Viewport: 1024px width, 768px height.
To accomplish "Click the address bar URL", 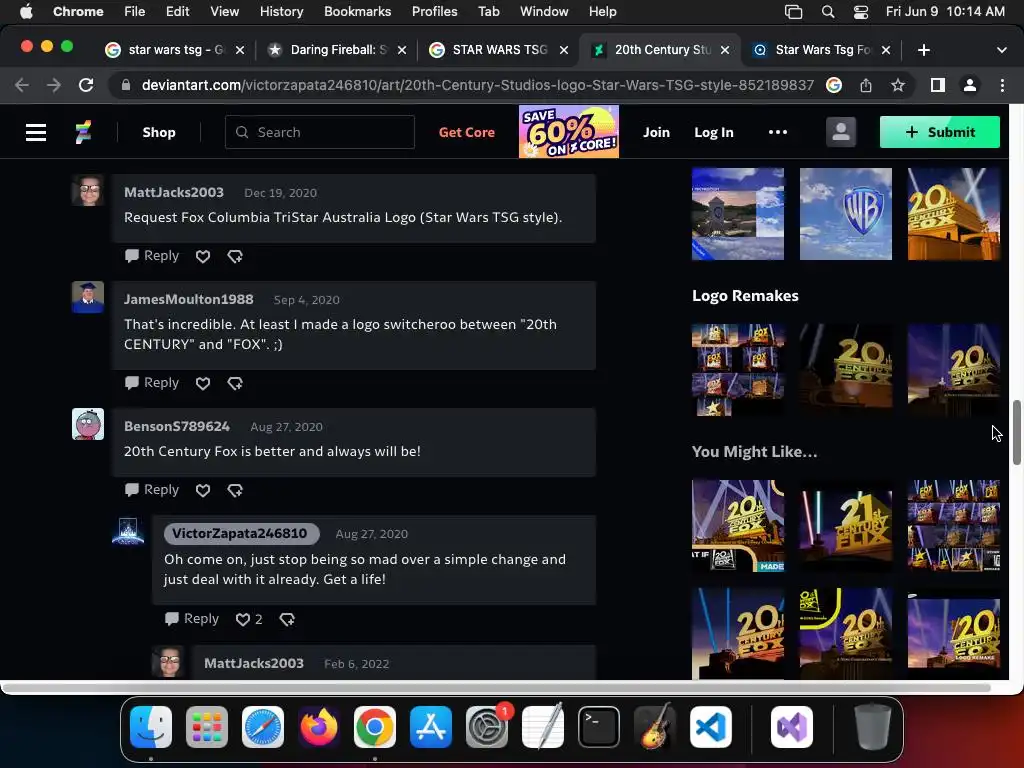I will pyautogui.click(x=477, y=85).
